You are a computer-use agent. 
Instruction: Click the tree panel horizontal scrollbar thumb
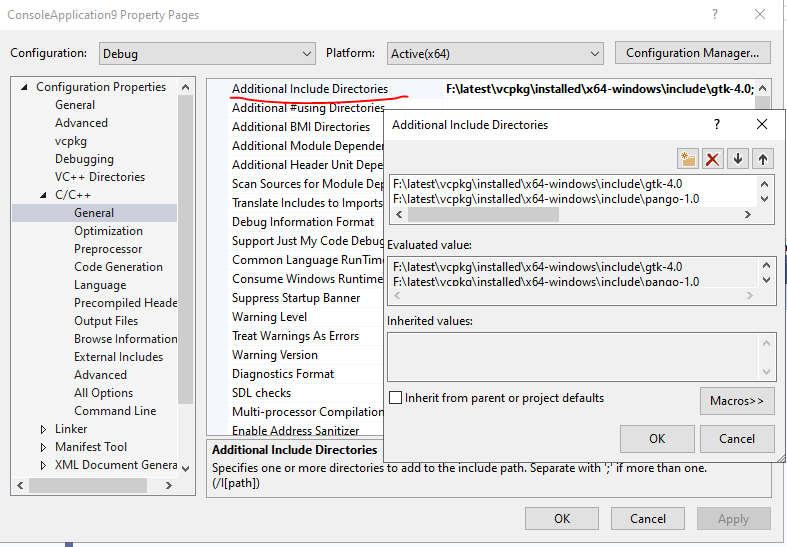click(x=88, y=485)
